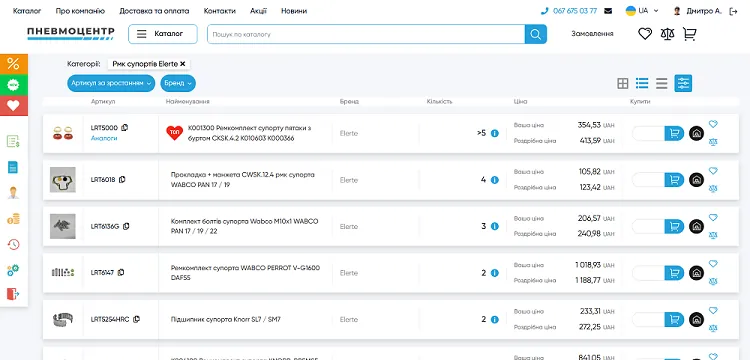Click warehouse icon for LRT6147
The image size is (750, 360).
click(696, 273)
